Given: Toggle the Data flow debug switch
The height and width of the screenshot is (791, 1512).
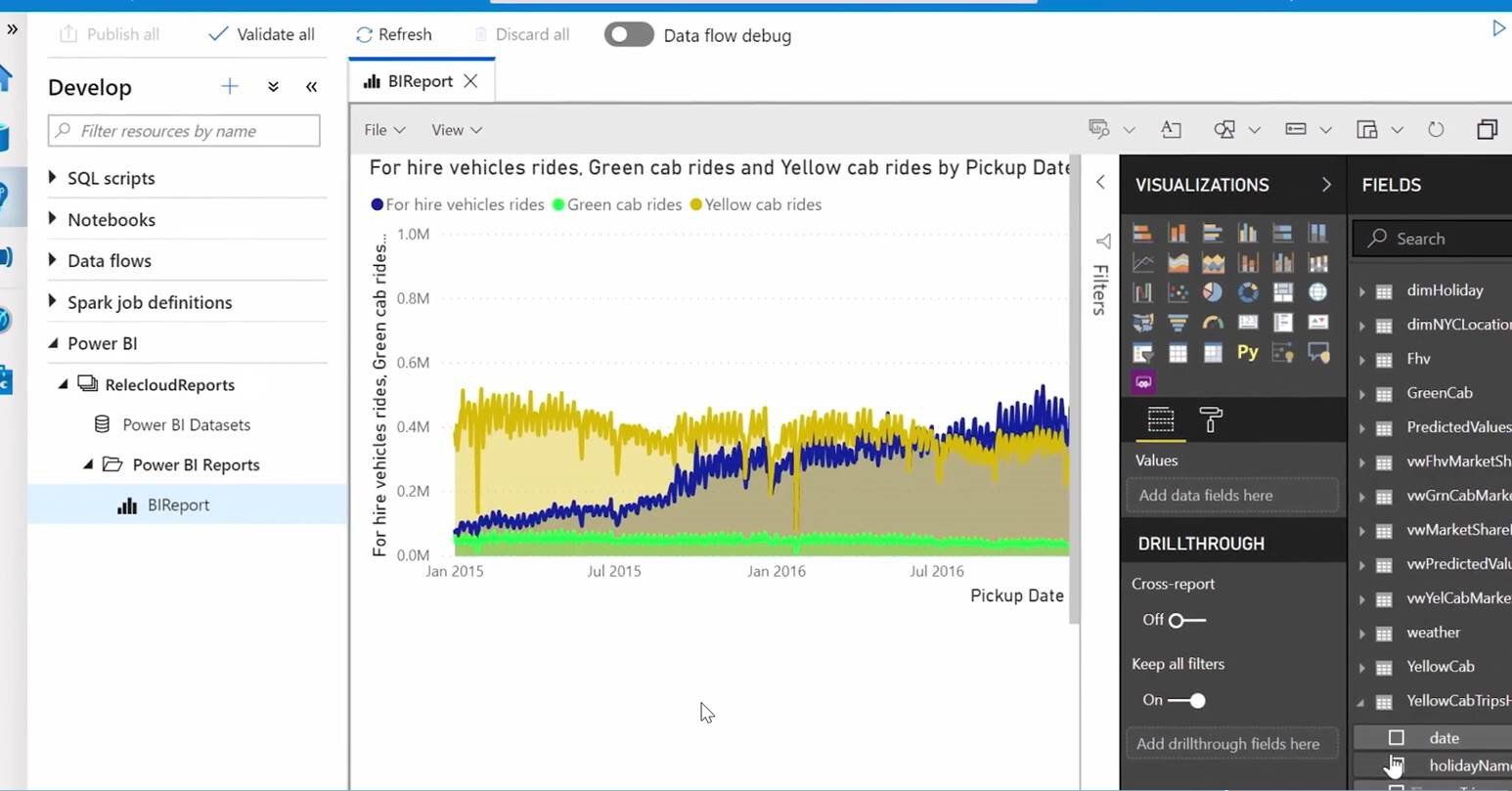Looking at the screenshot, I should pyautogui.click(x=629, y=35).
